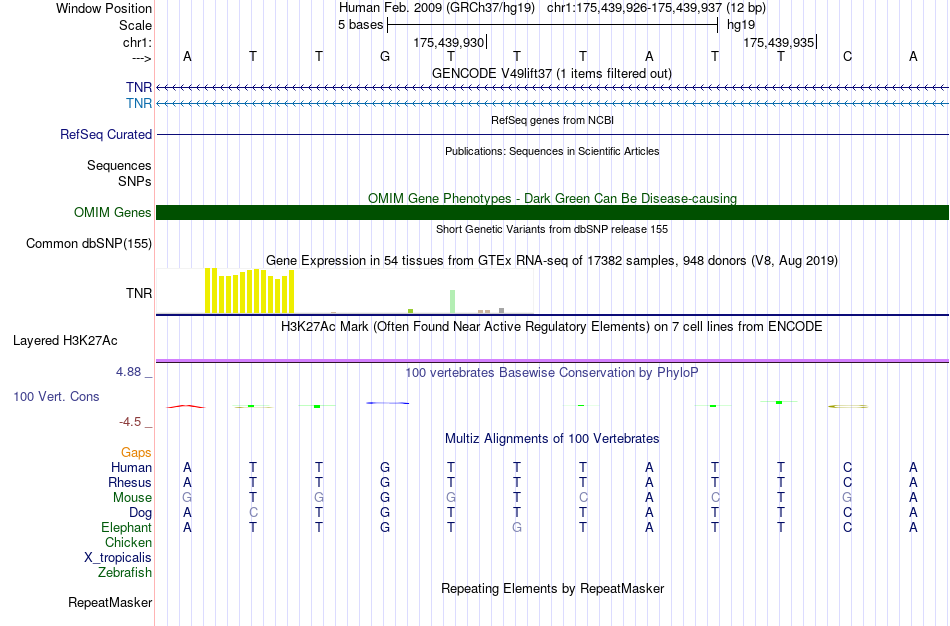Click the 175,439,930 position marker
Image resolution: width=950 pixels, height=626 pixels.
(450, 42)
